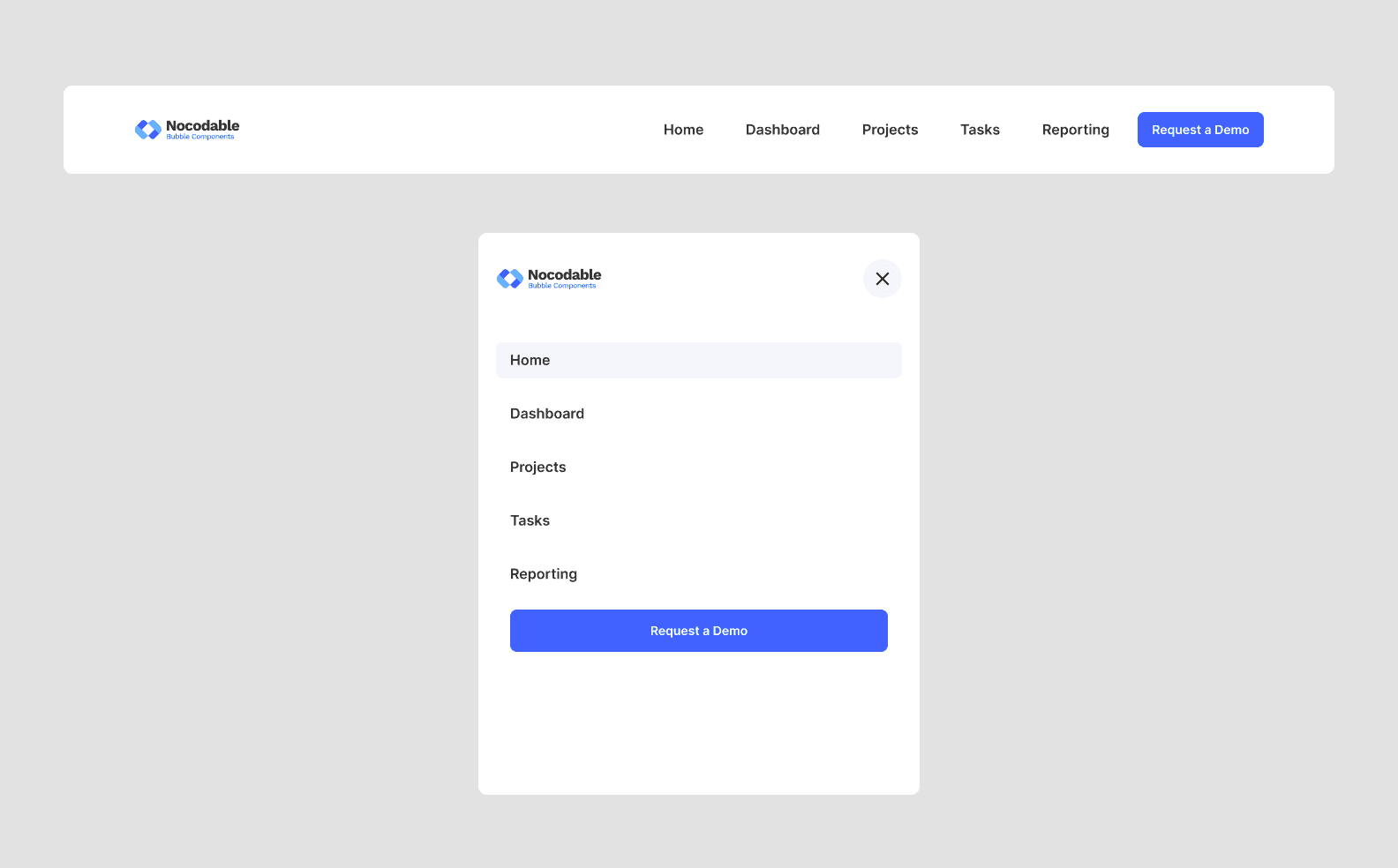
Task: Open Projects from the mobile menu list
Action: pos(538,468)
